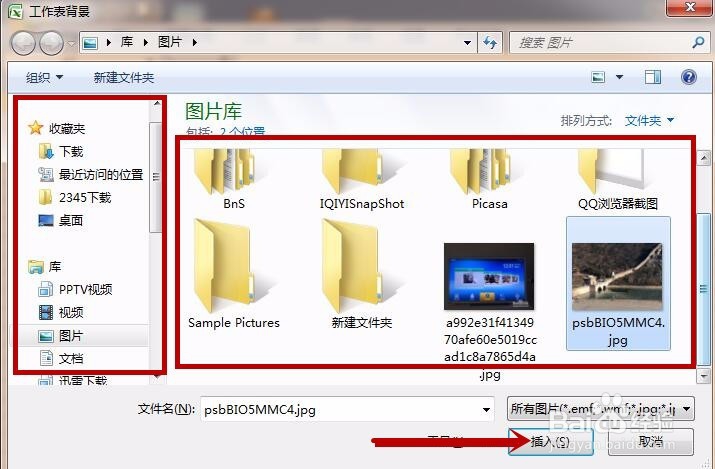Click file list scroll down arrow
715x469 pixels.
point(704,376)
